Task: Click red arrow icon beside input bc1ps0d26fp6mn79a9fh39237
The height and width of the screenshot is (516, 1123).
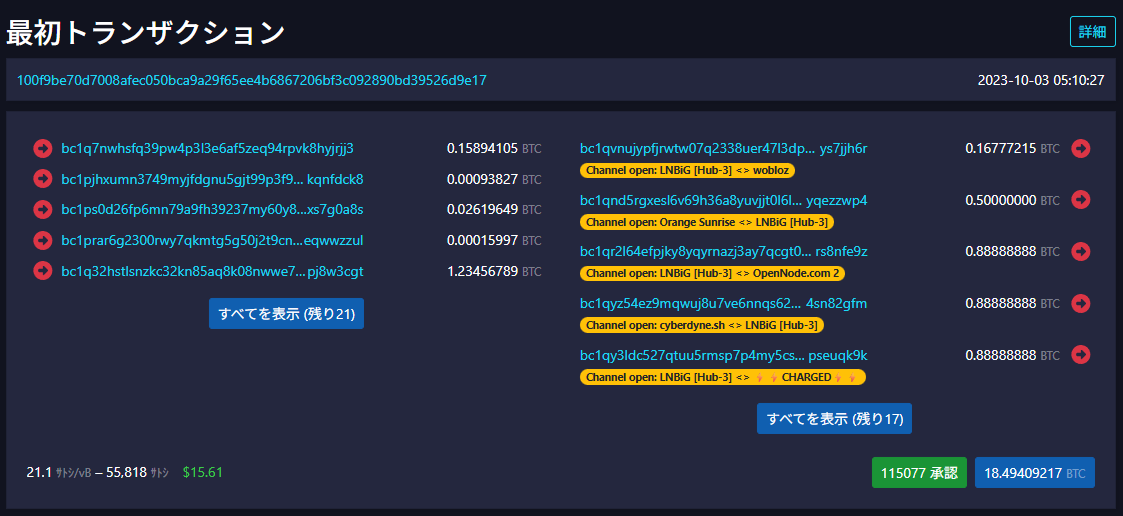Action: click(42, 209)
